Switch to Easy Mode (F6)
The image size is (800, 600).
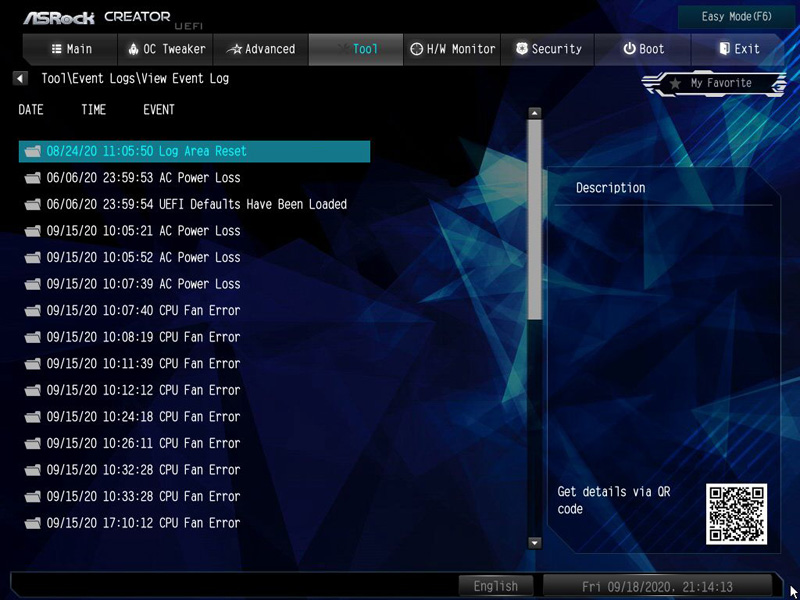tap(737, 17)
